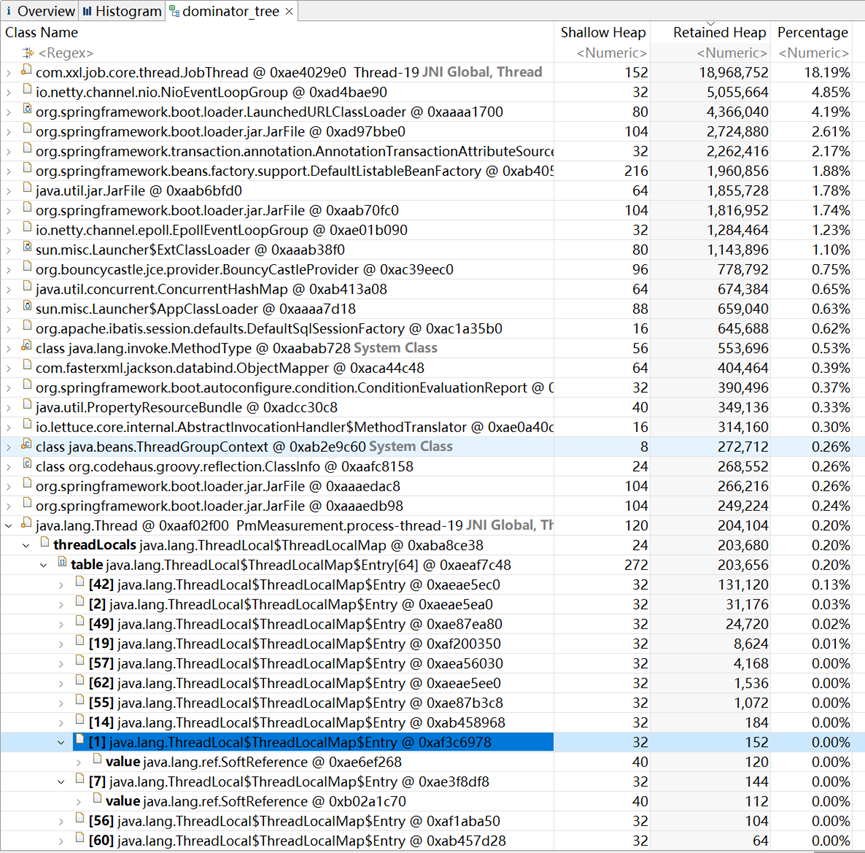865x853 pixels.
Task: Click the shallow heap value 272
Action: pyautogui.click(x=636, y=566)
